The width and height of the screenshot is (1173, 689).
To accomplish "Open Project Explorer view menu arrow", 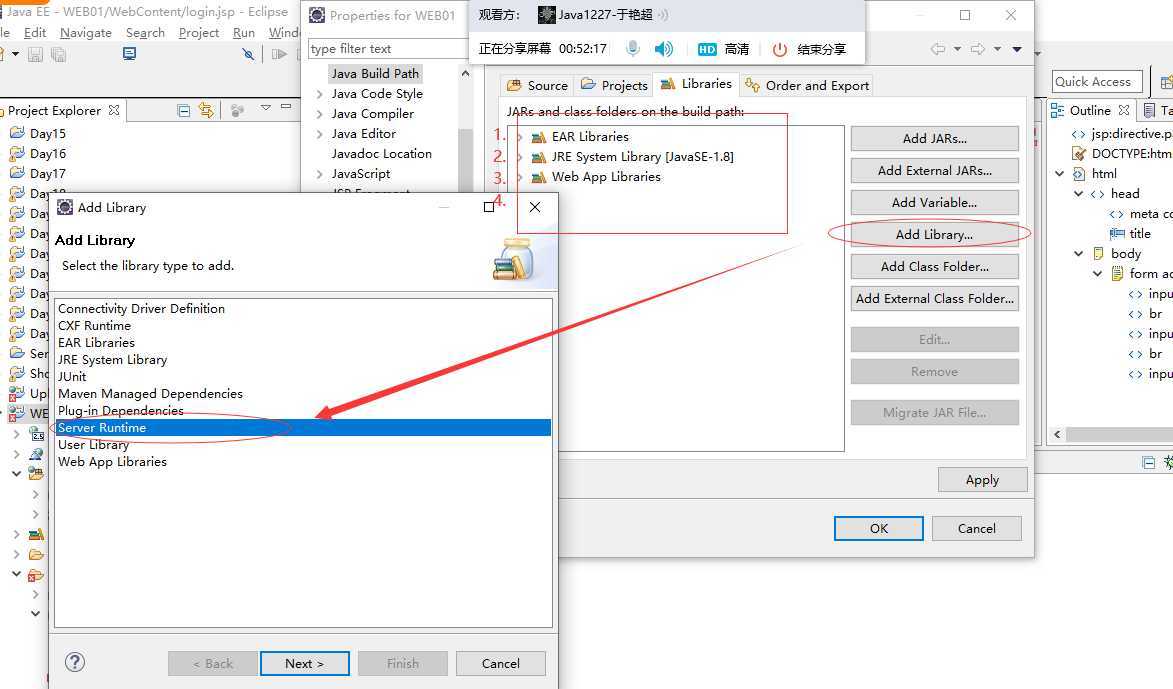I will click(265, 108).
